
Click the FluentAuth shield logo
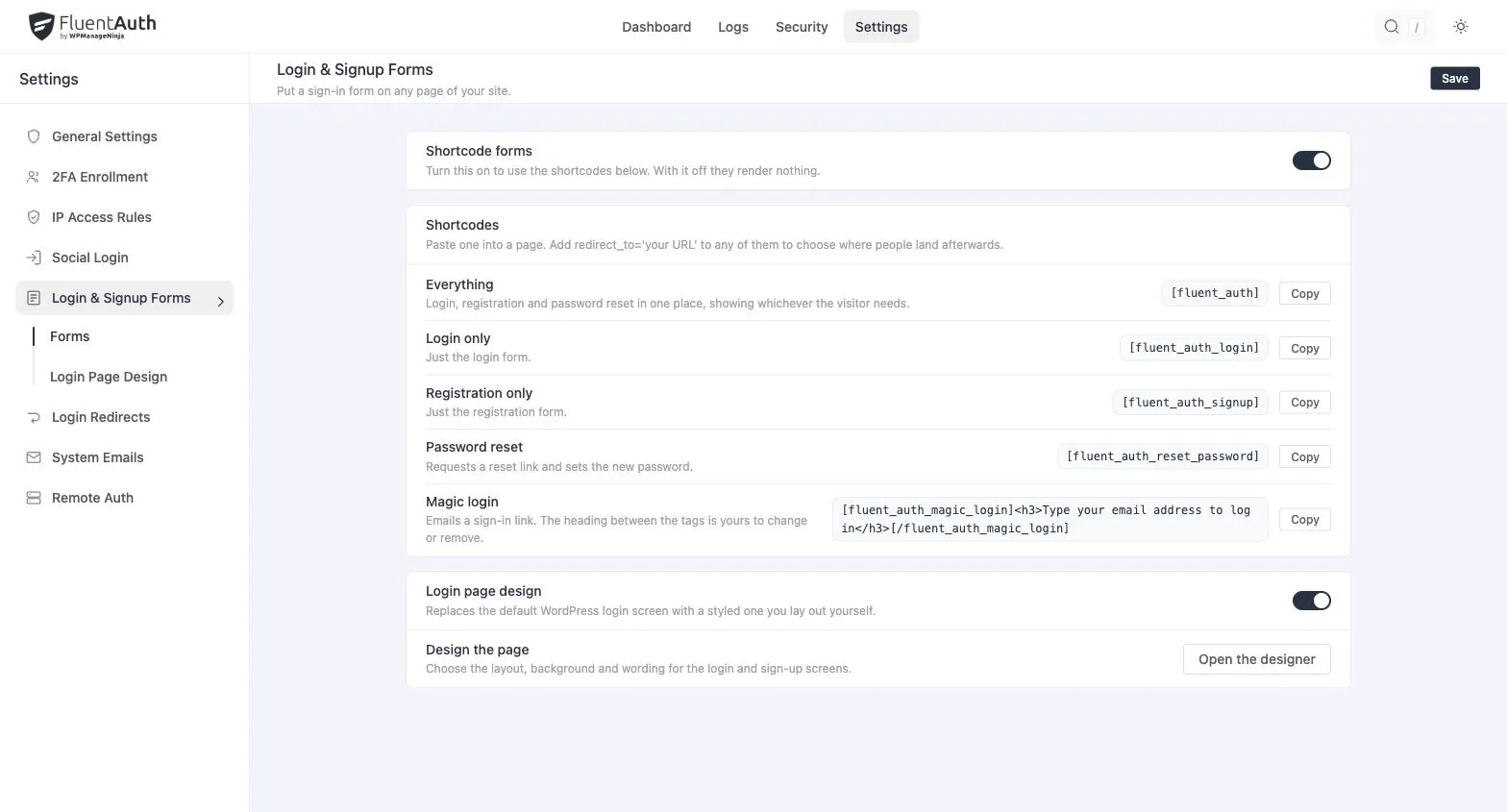[40, 26]
